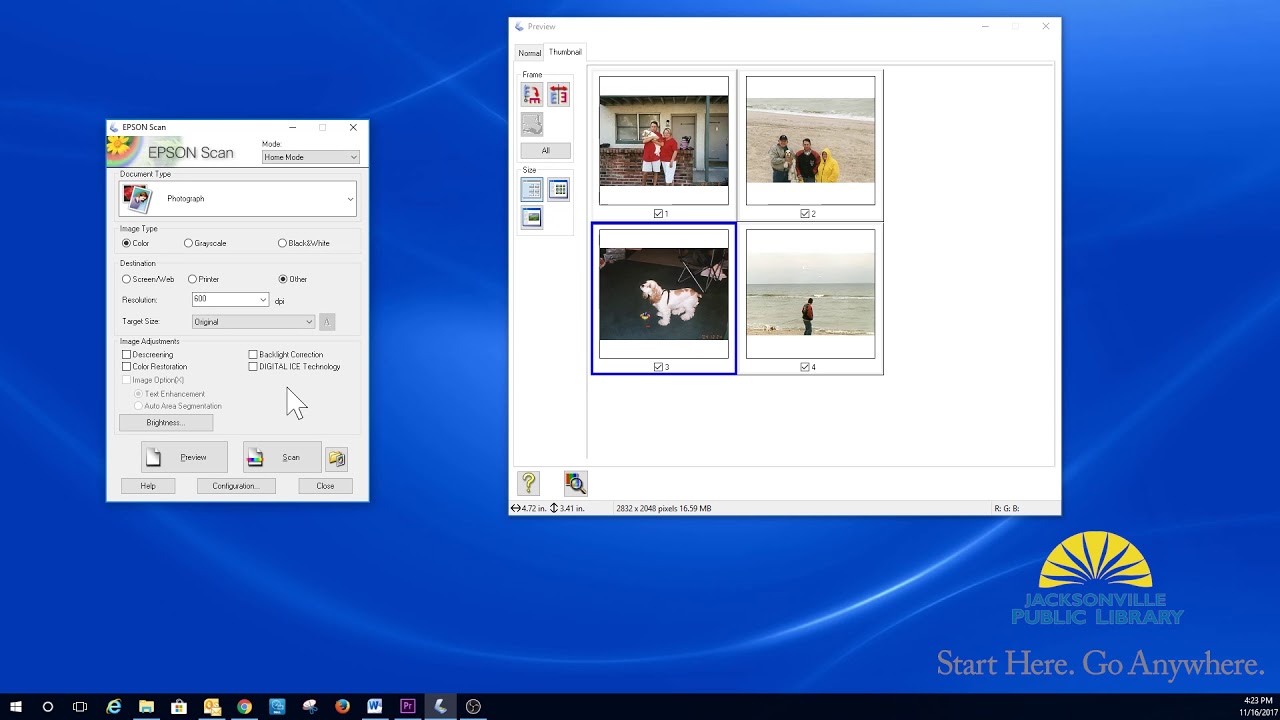This screenshot has height=720, width=1280.
Task: Open the Dell app on the taskbar
Action: pyautogui.click(x=277, y=707)
